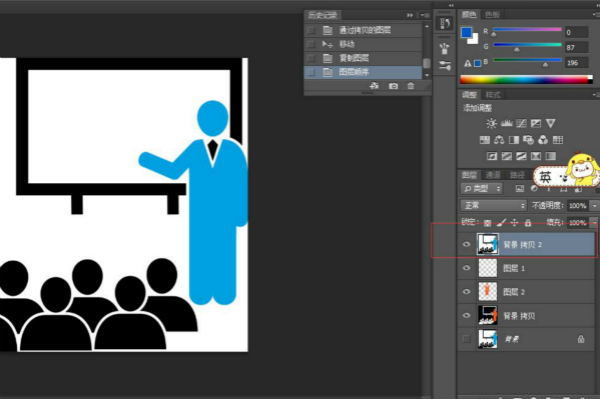Open the History panel dock icon
Viewport: 600px width, 399px height.
click(x=445, y=24)
